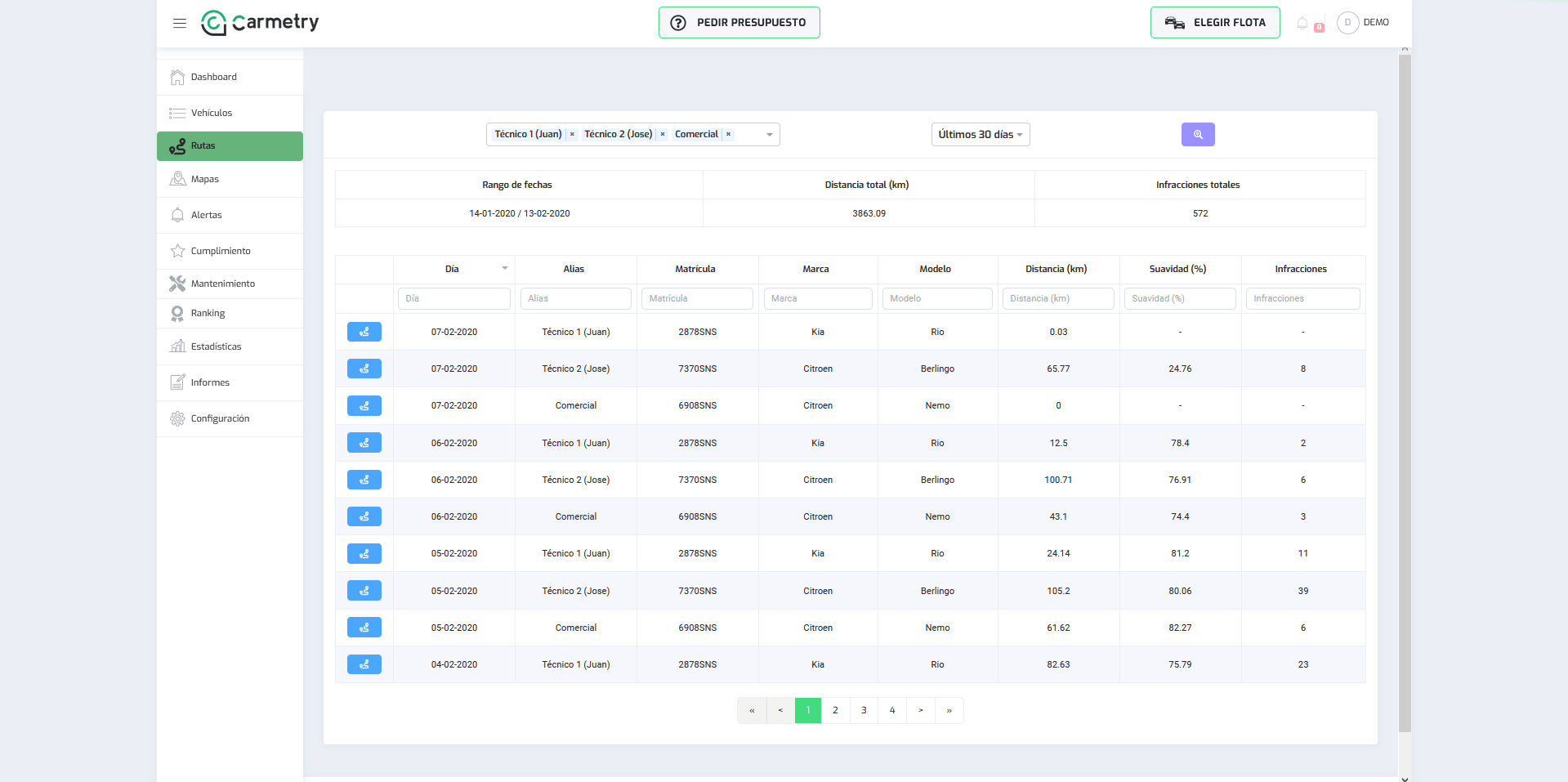This screenshot has height=782, width=1568.
Task: Open route for 07-02-2020 Técnico 2 (Jose)
Action: click(x=364, y=369)
